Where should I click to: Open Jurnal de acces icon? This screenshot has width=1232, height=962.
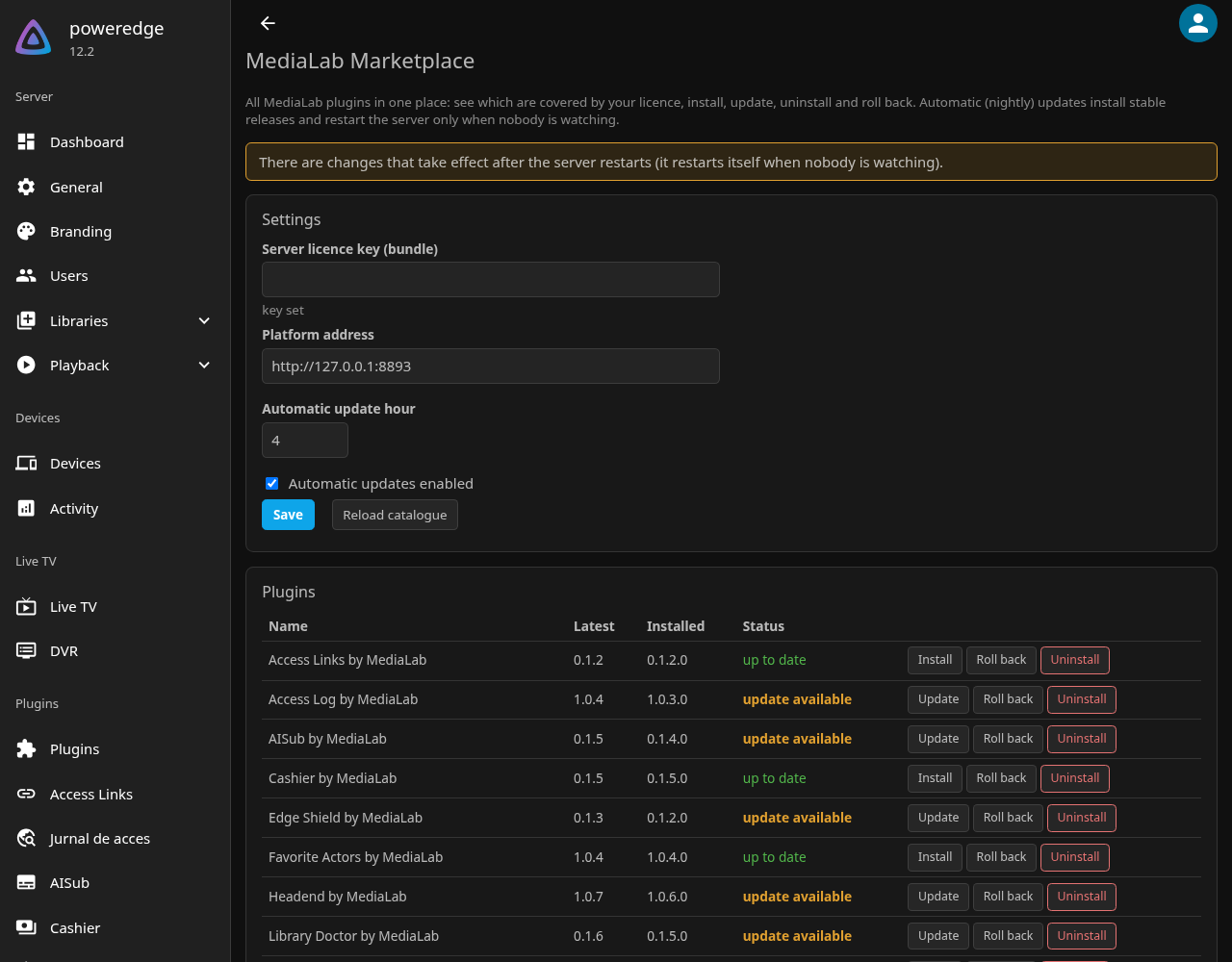coord(26,838)
